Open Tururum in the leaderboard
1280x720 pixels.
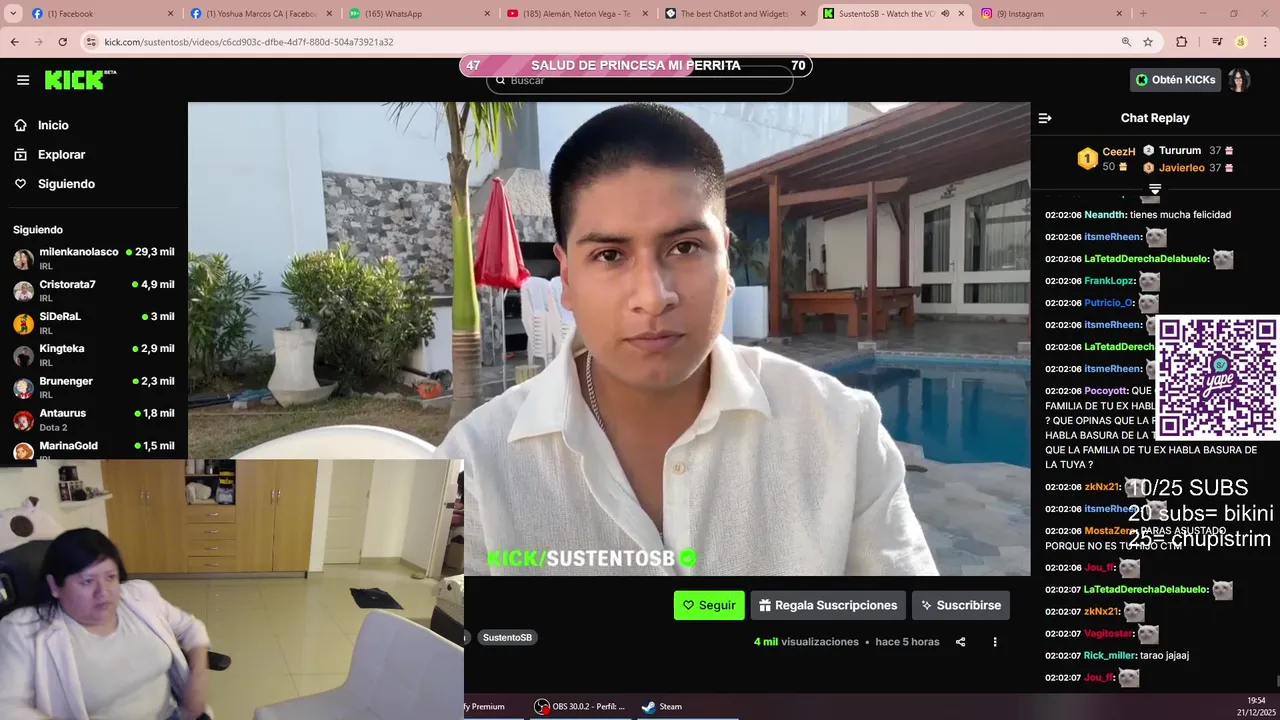(1180, 150)
